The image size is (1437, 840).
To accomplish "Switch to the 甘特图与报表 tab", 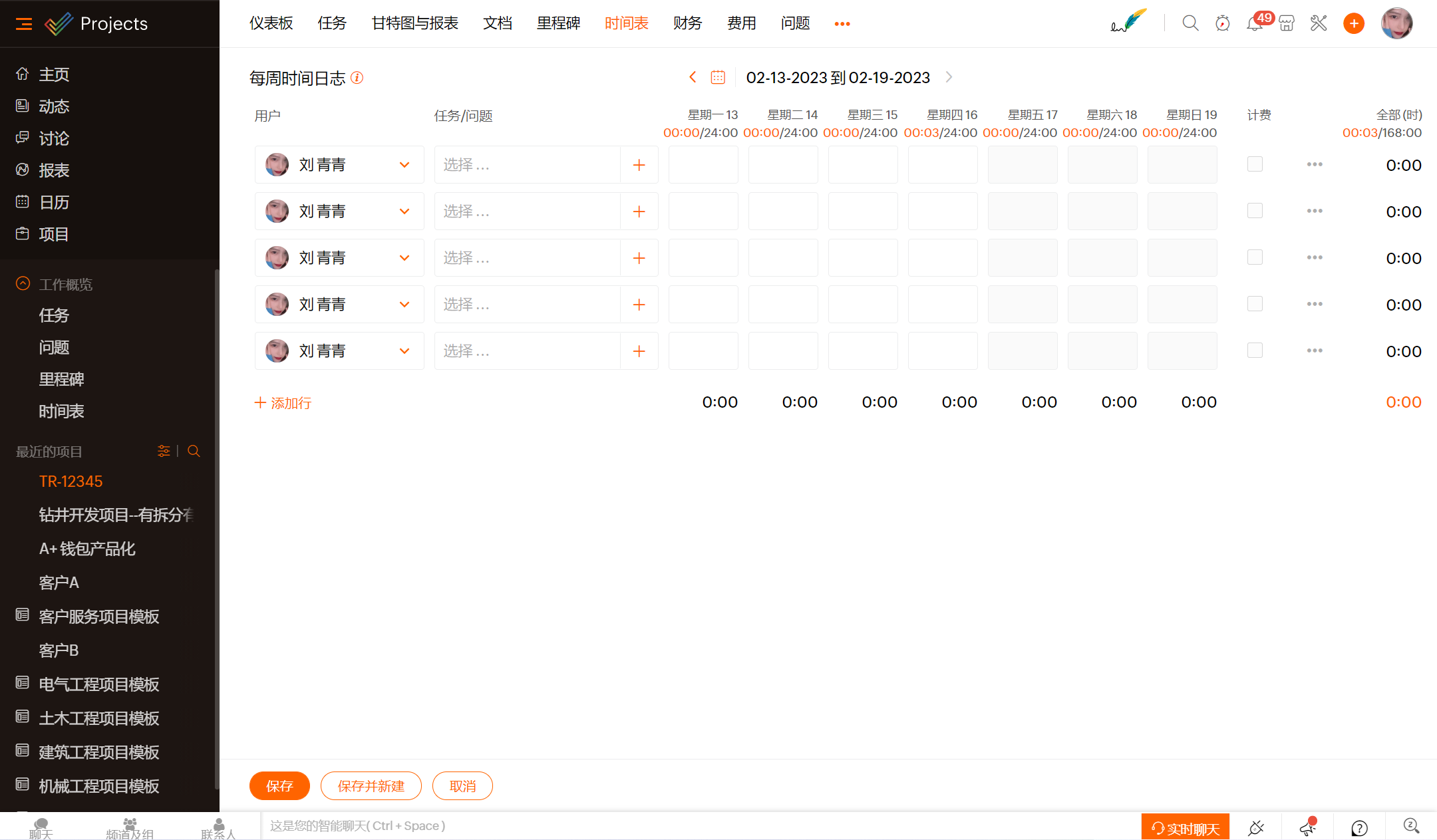I will click(x=414, y=23).
